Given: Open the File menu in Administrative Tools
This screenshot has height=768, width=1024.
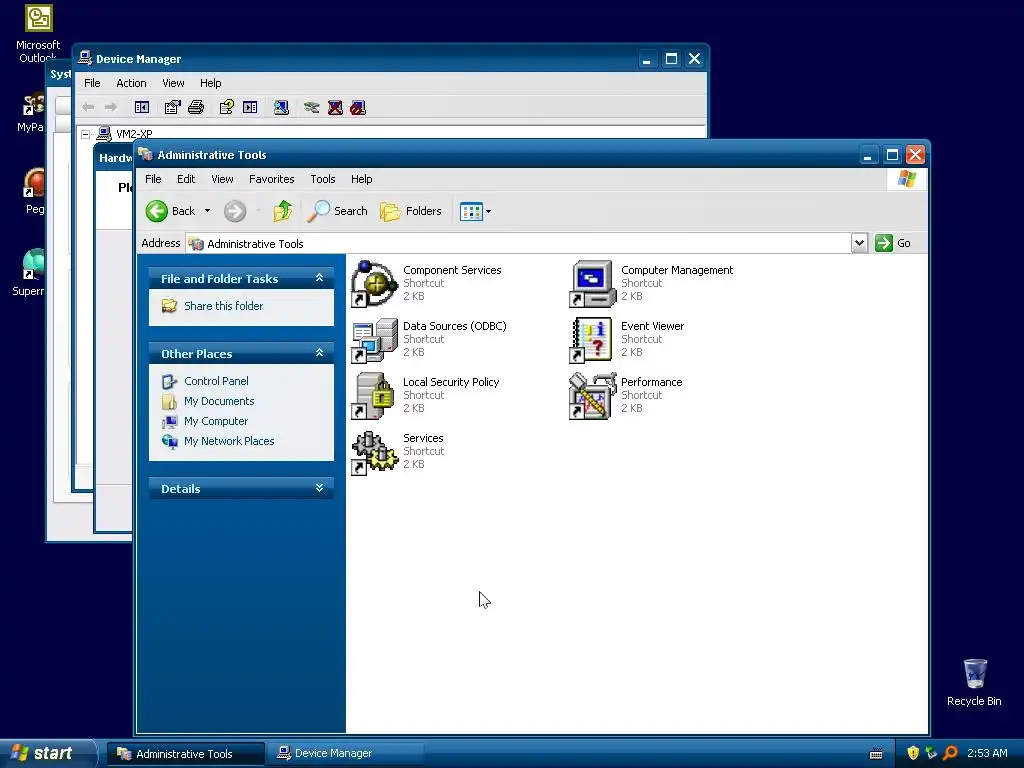Looking at the screenshot, I should 153,179.
